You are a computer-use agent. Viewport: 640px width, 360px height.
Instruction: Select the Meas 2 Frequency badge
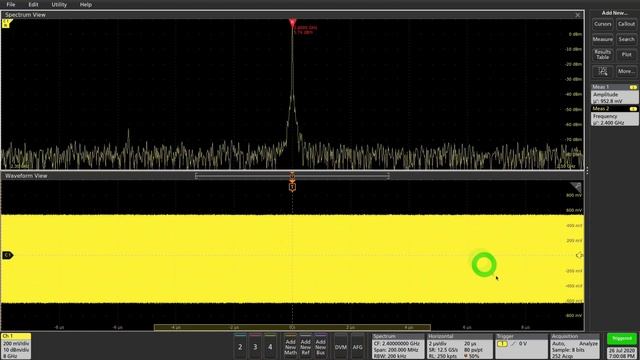(x=615, y=116)
